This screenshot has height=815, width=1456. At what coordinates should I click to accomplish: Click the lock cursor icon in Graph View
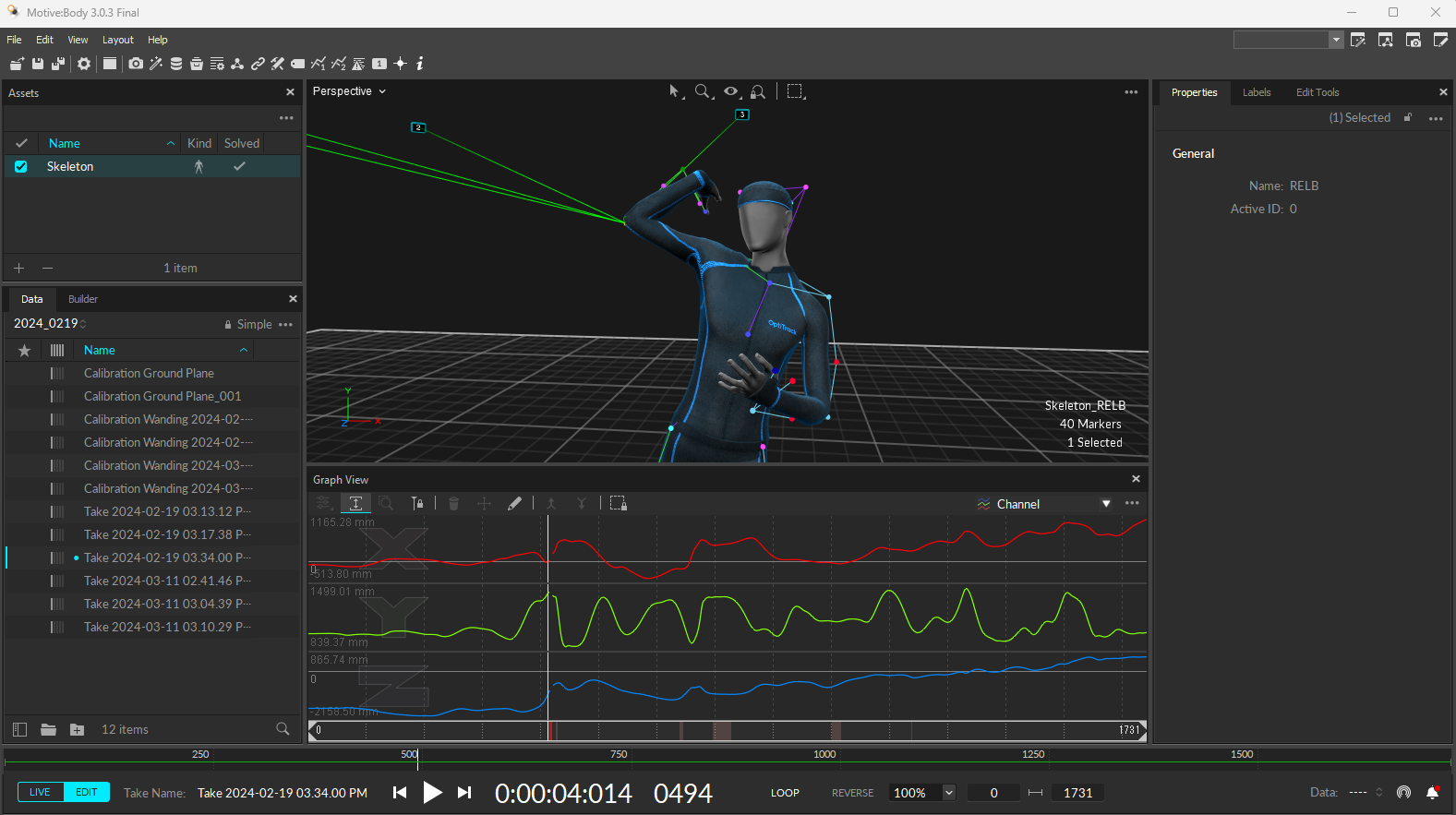click(x=417, y=503)
